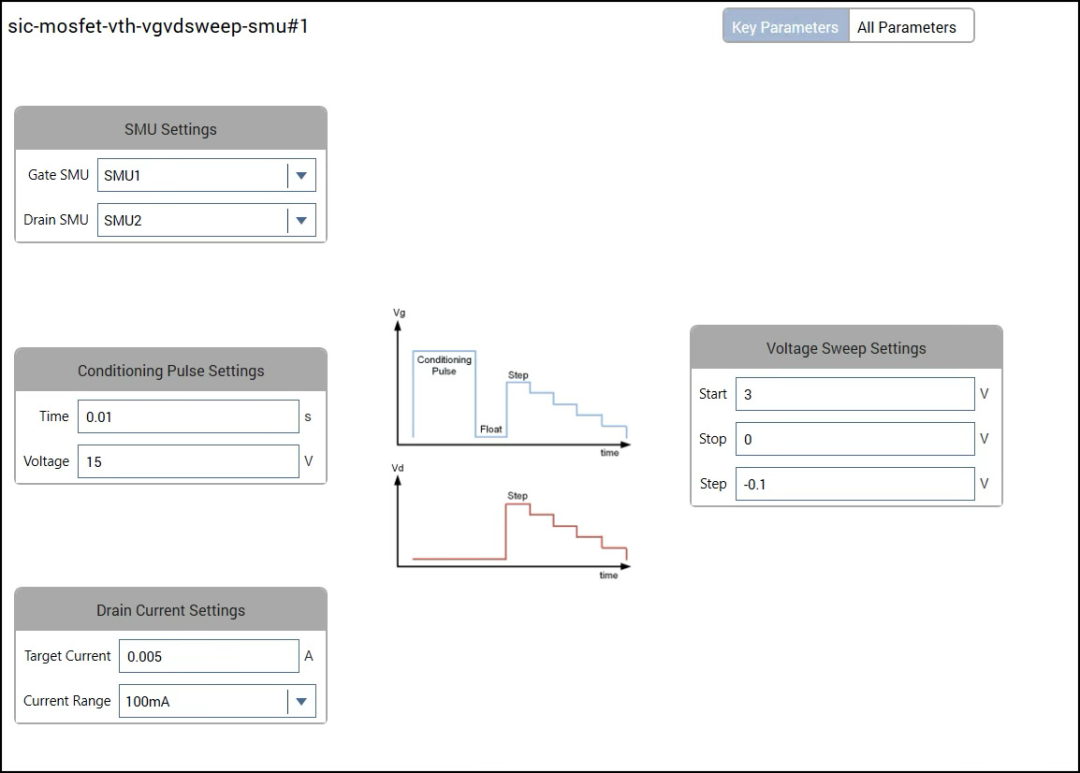
Task: Click the conditioning pulse Time input field
Action: (x=188, y=417)
